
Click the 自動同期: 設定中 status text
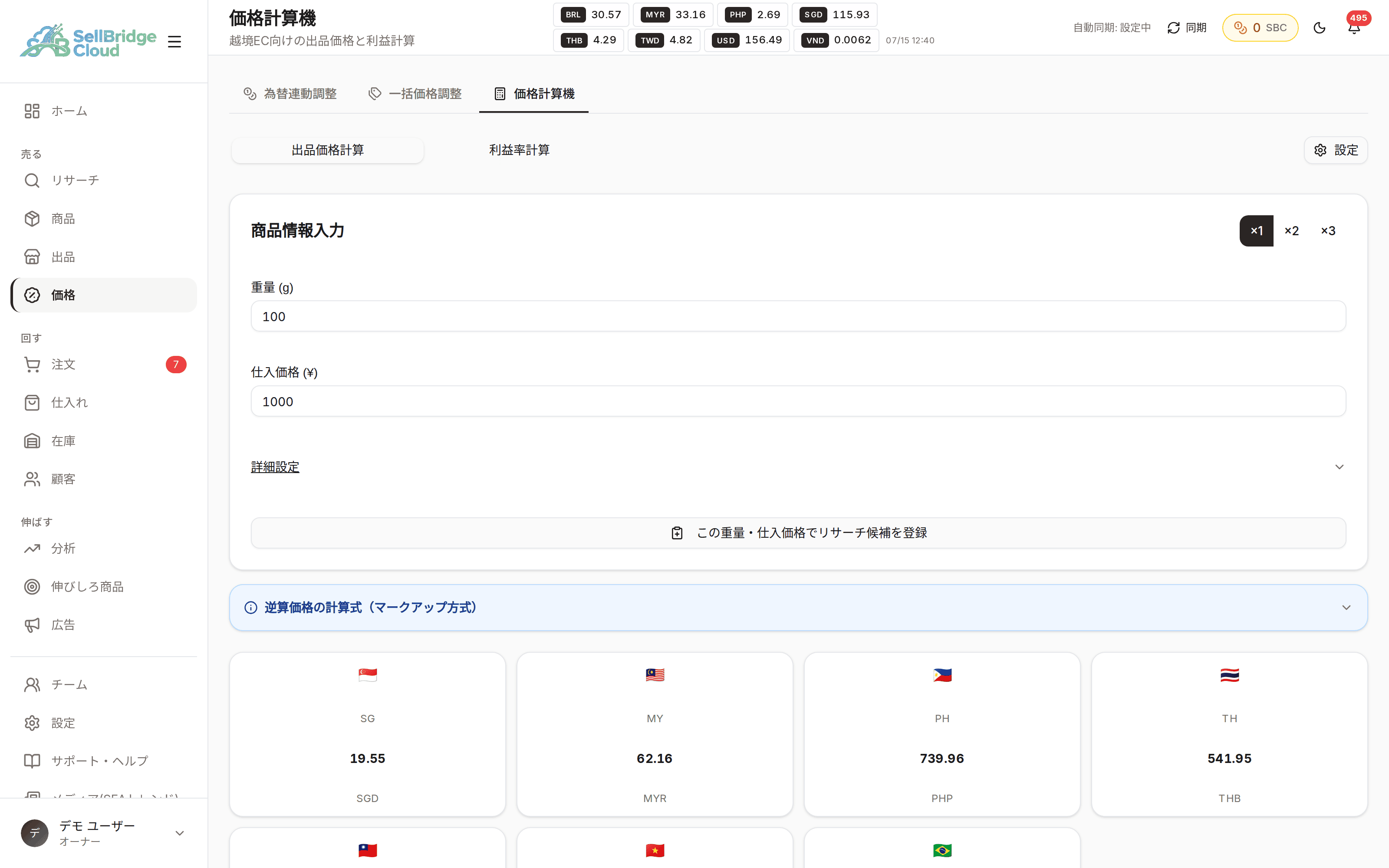[x=1112, y=27]
